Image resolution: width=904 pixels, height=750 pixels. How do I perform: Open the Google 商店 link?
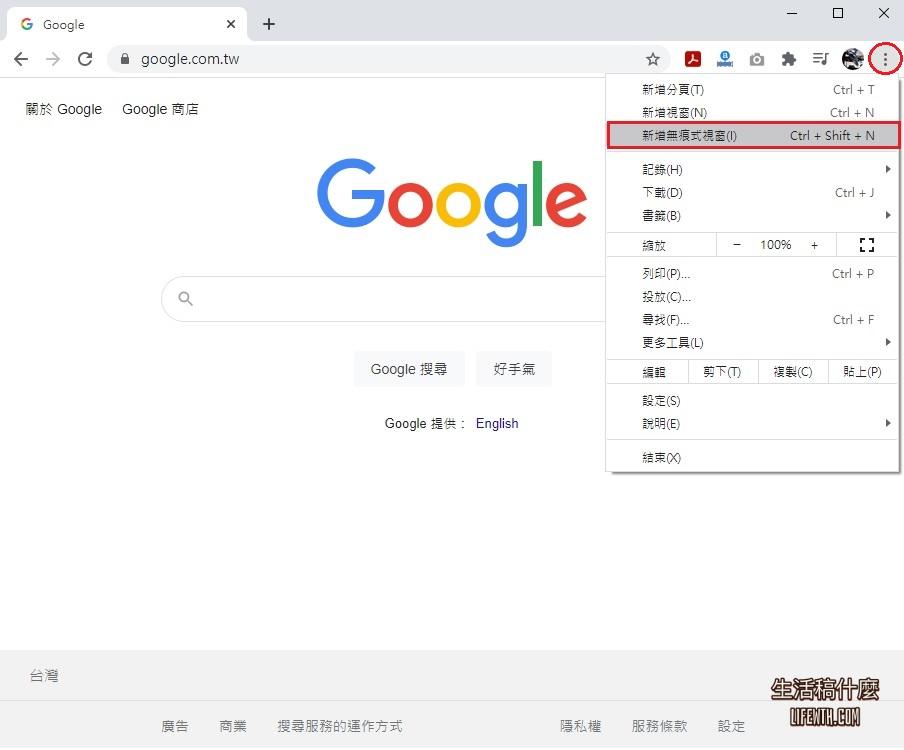160,110
